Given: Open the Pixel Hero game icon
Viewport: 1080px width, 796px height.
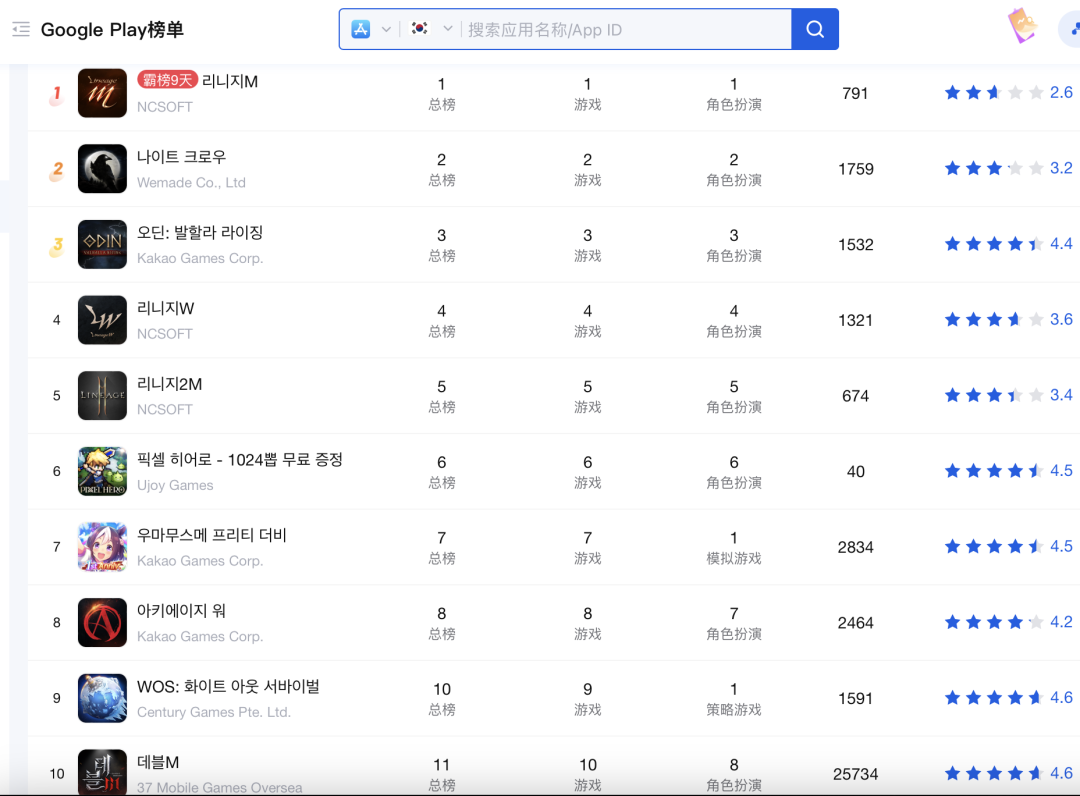Looking at the screenshot, I should pos(102,471).
